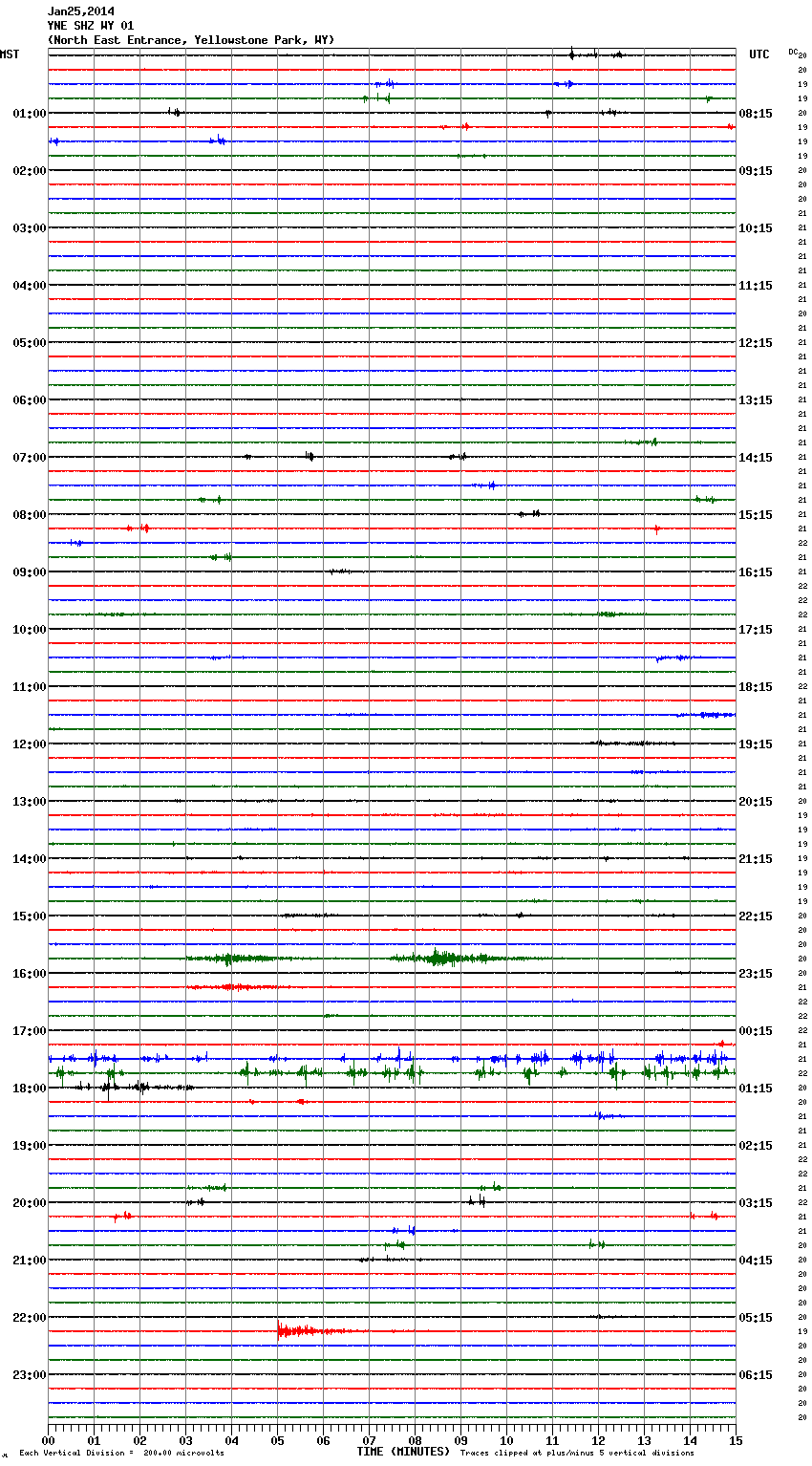The image size is (812, 1466).
Task: Select the '03:00' MST time label
Action: pyautogui.click(x=30, y=228)
